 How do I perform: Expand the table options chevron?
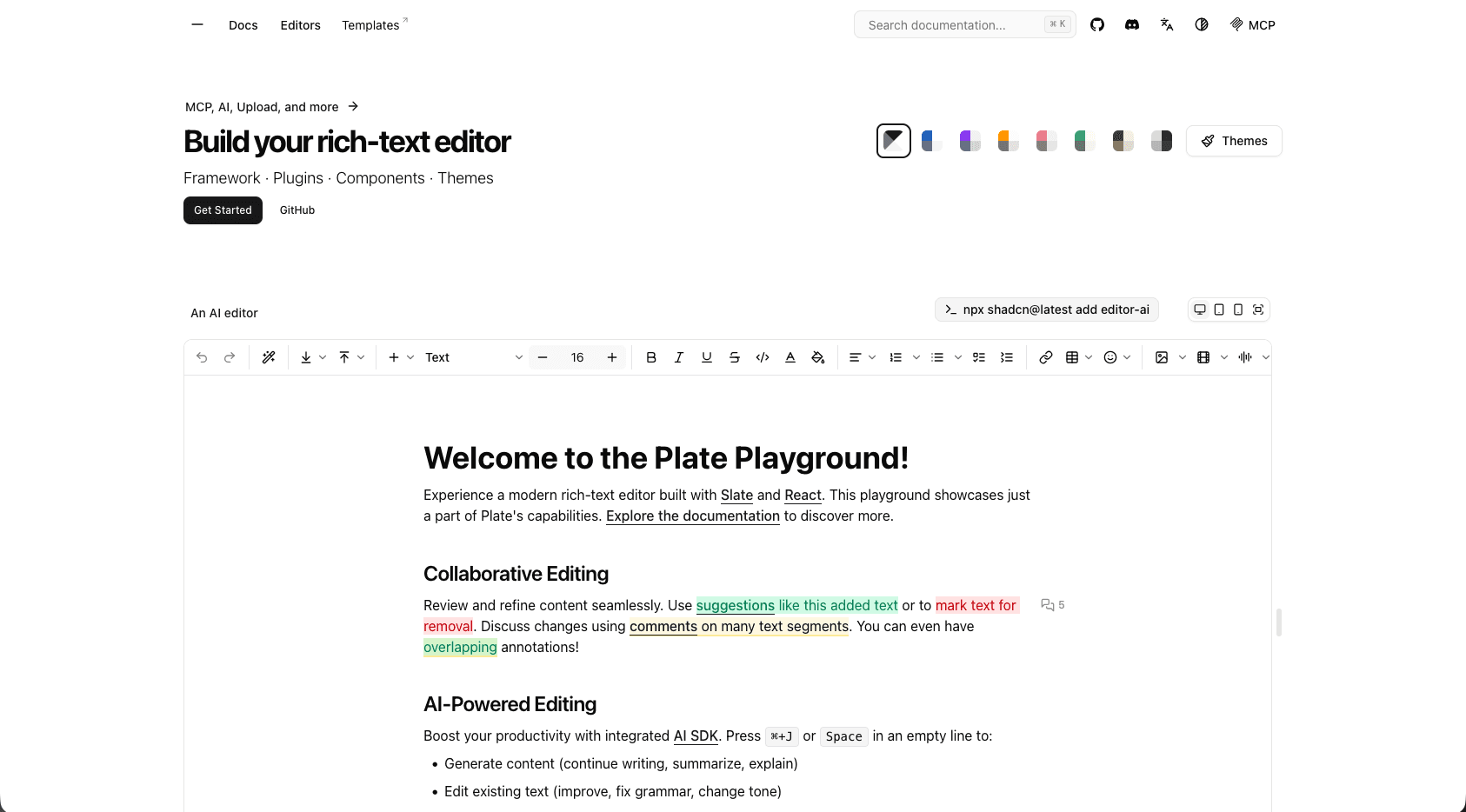point(1089,357)
